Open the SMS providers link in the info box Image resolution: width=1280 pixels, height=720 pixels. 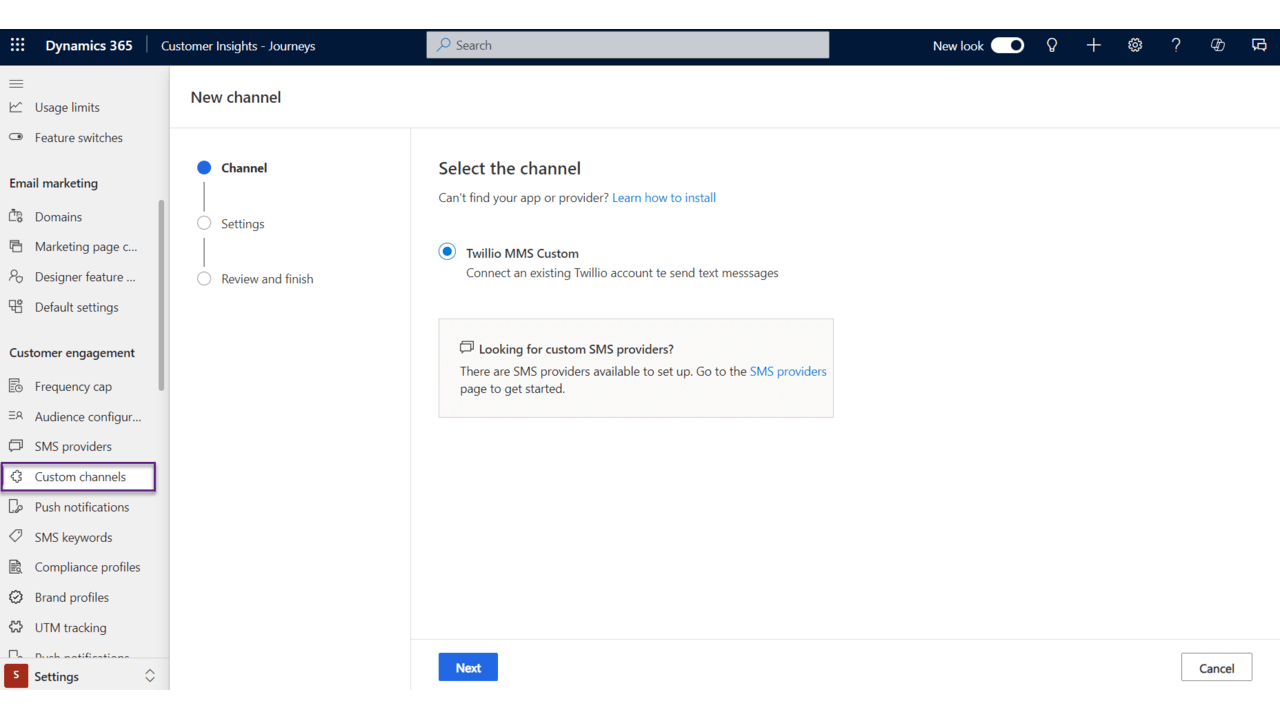788,371
